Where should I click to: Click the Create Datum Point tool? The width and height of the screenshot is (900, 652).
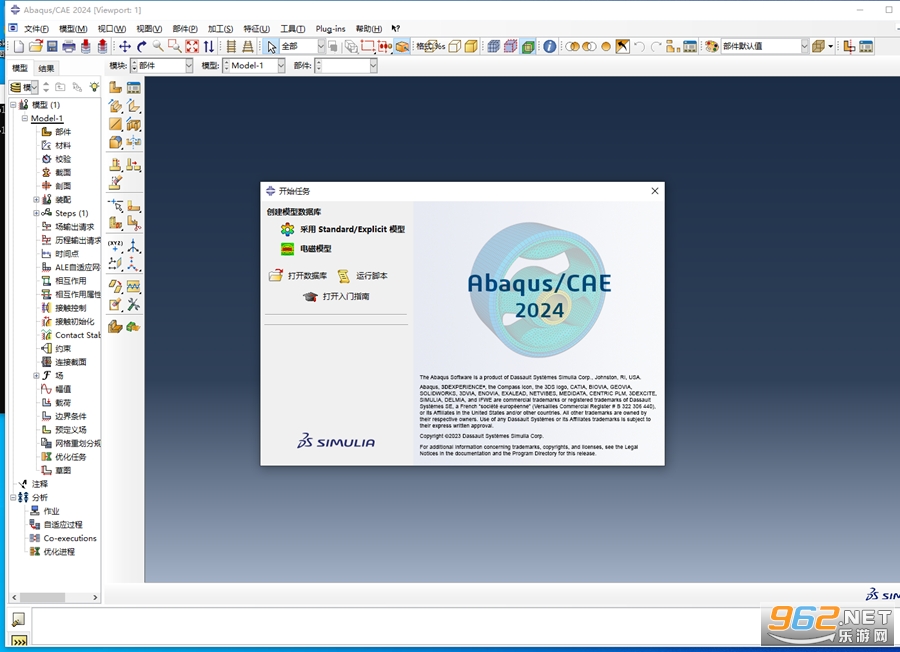(x=115, y=246)
